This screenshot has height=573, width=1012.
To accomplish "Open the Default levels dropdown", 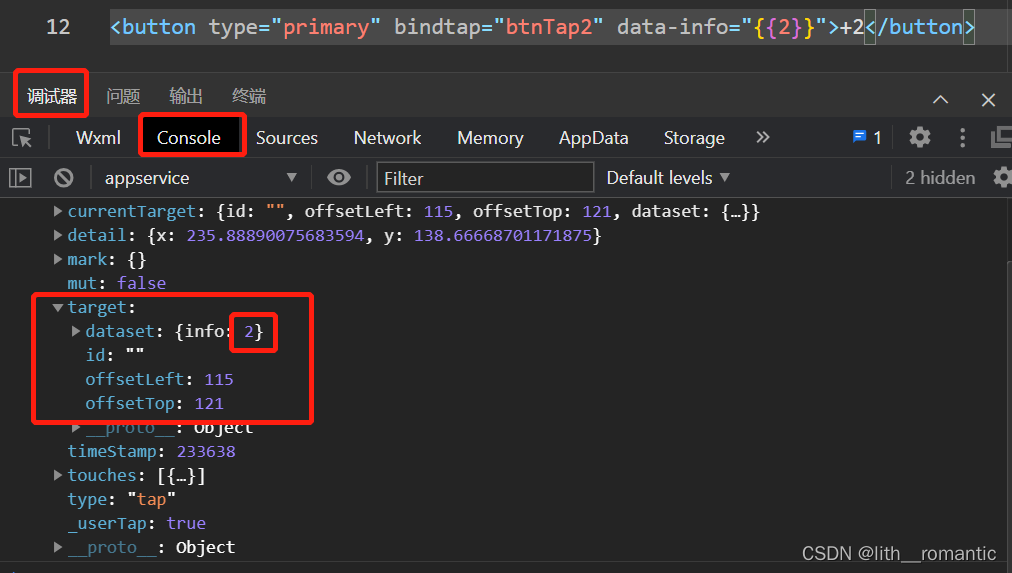I will (668, 177).
